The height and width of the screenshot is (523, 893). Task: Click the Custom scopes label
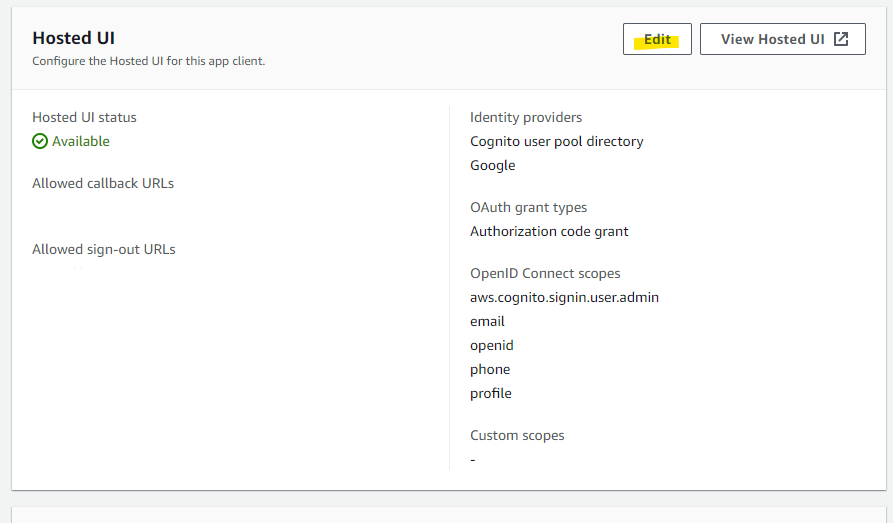click(x=517, y=436)
